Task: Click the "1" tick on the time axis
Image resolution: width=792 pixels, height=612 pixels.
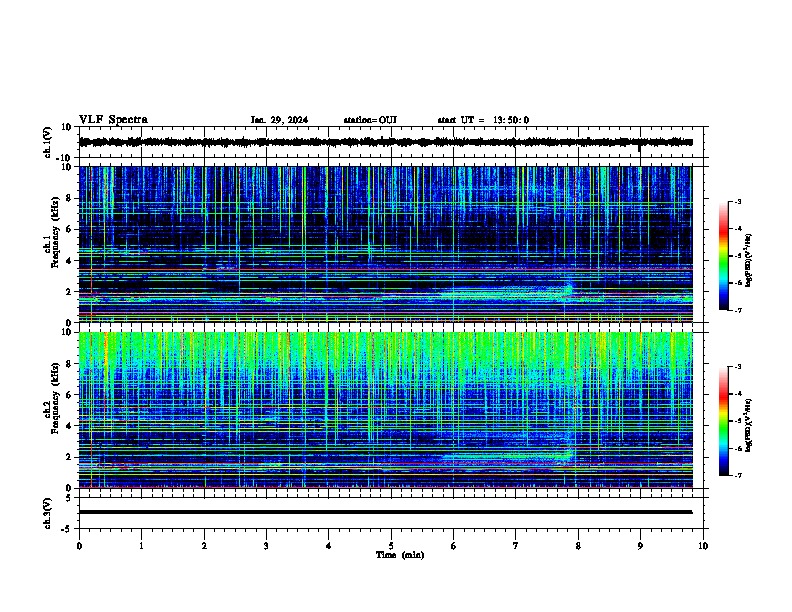Action: (141, 546)
